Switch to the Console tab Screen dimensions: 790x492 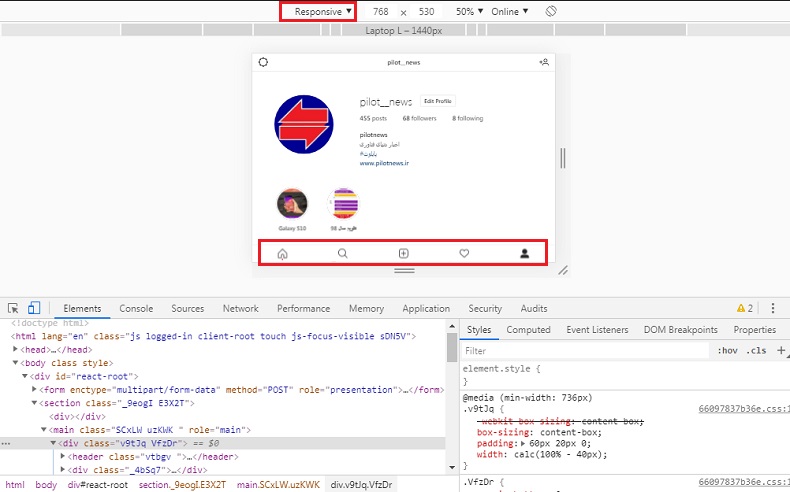pyautogui.click(x=136, y=308)
